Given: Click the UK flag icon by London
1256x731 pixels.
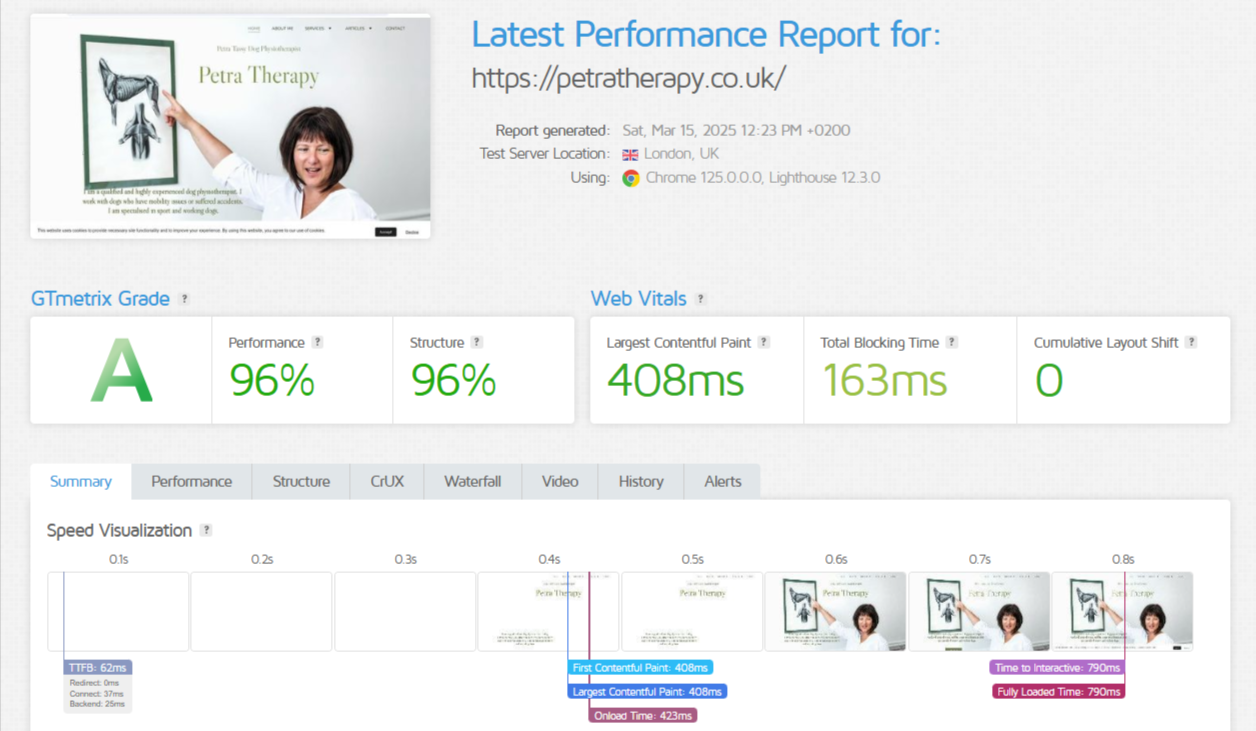Looking at the screenshot, I should [630, 155].
